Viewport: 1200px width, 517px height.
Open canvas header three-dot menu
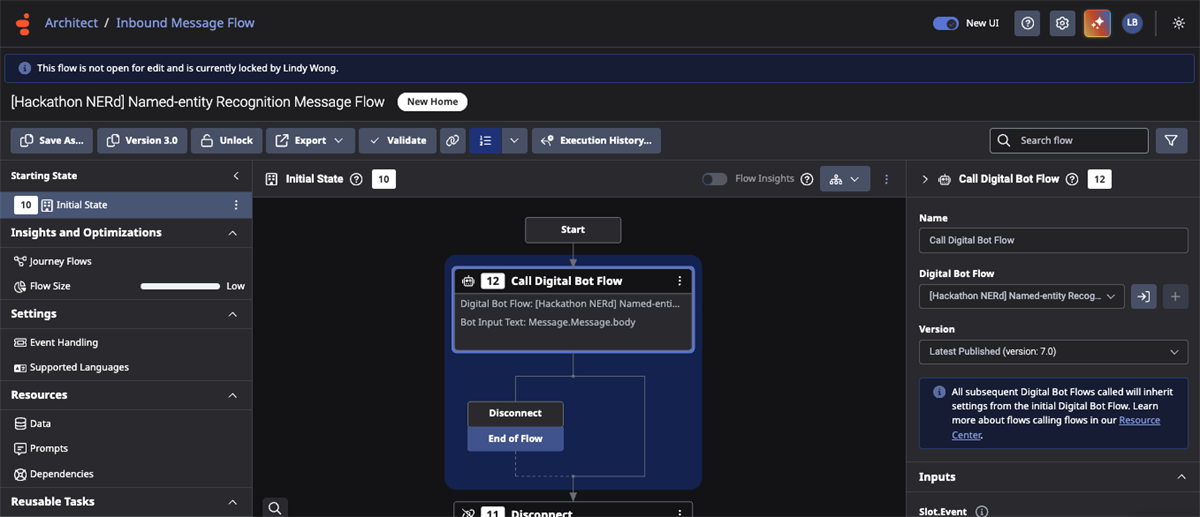point(886,179)
